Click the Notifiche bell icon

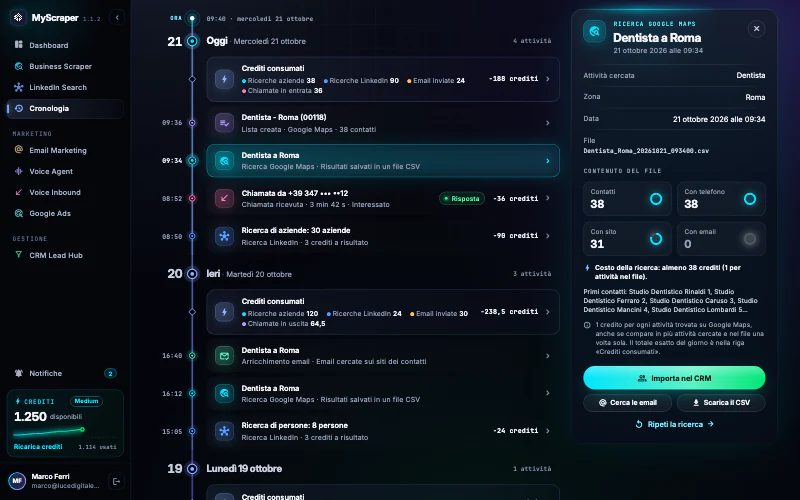pos(19,373)
